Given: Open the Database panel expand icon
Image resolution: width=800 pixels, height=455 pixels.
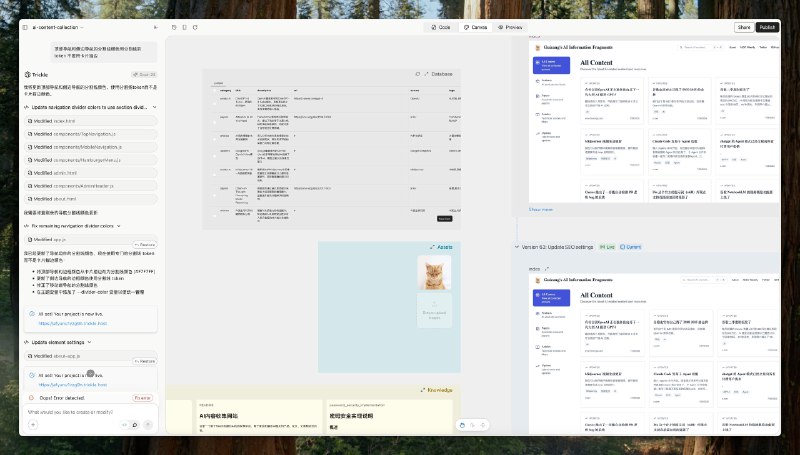Looking at the screenshot, I should tap(427, 74).
